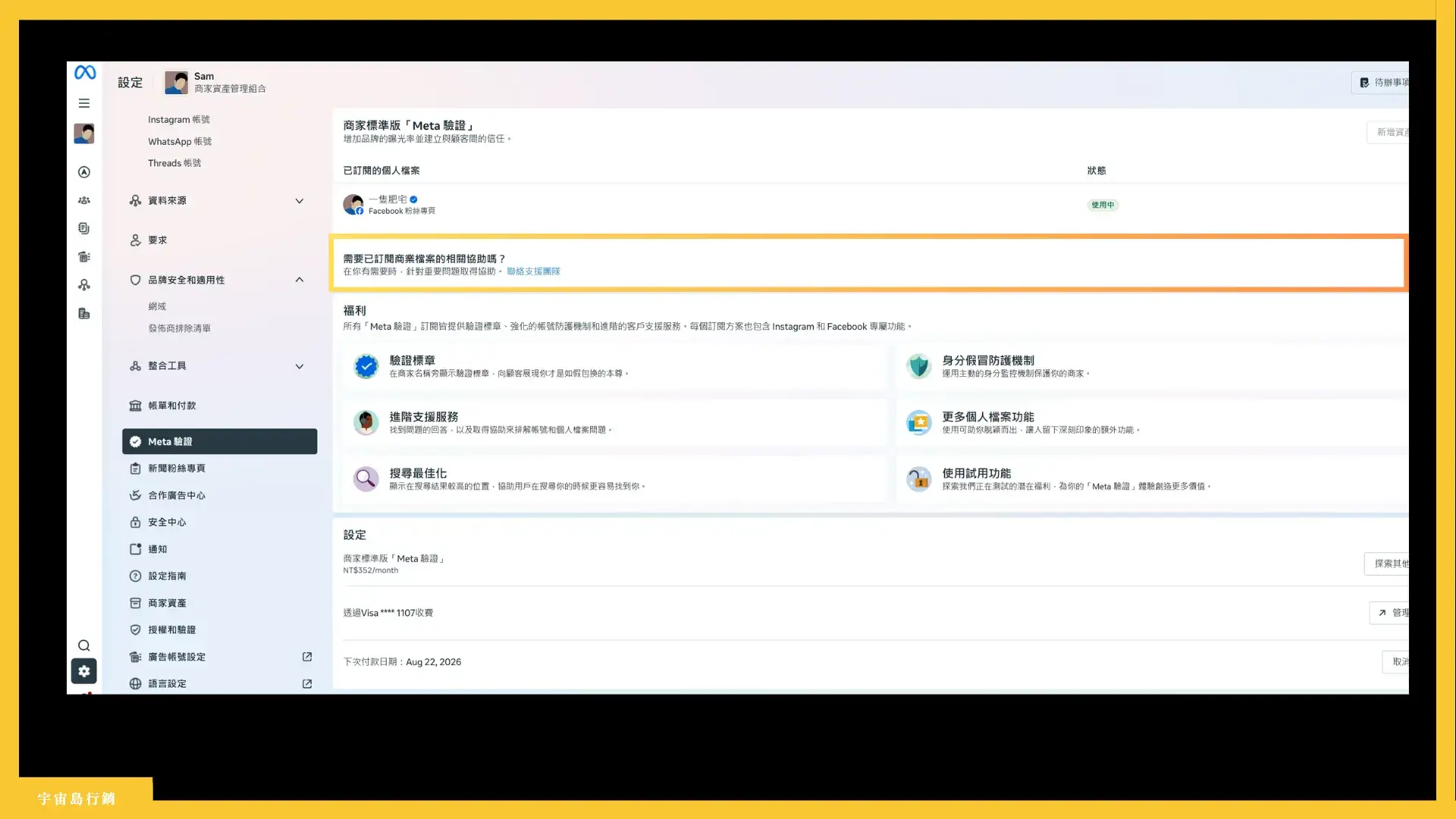Click the 使用試用功能 unlock icon
1456x819 pixels.
click(919, 479)
